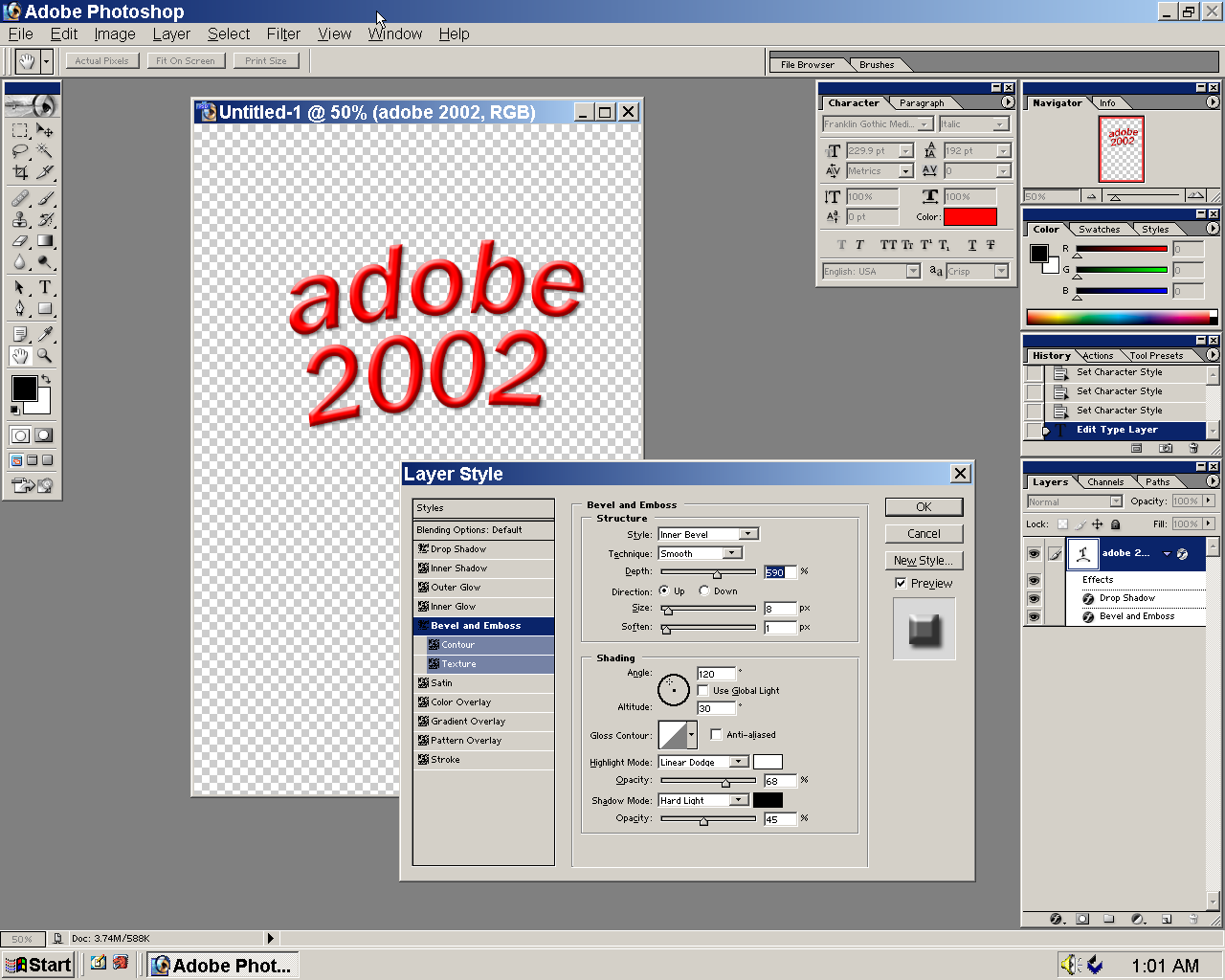Viewport: 1225px width, 980px height.
Task: Uncheck the Preview checkbox
Action: click(x=901, y=583)
